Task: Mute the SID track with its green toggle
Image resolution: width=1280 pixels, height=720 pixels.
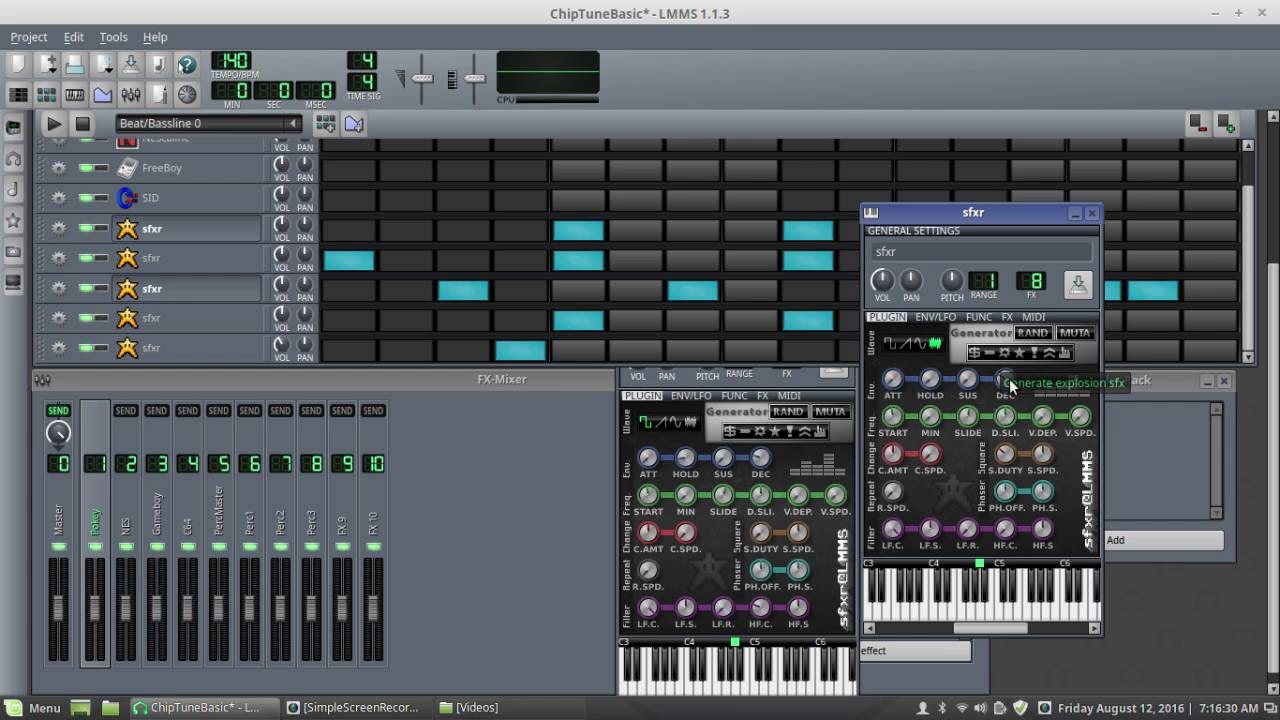Action: (x=86, y=198)
